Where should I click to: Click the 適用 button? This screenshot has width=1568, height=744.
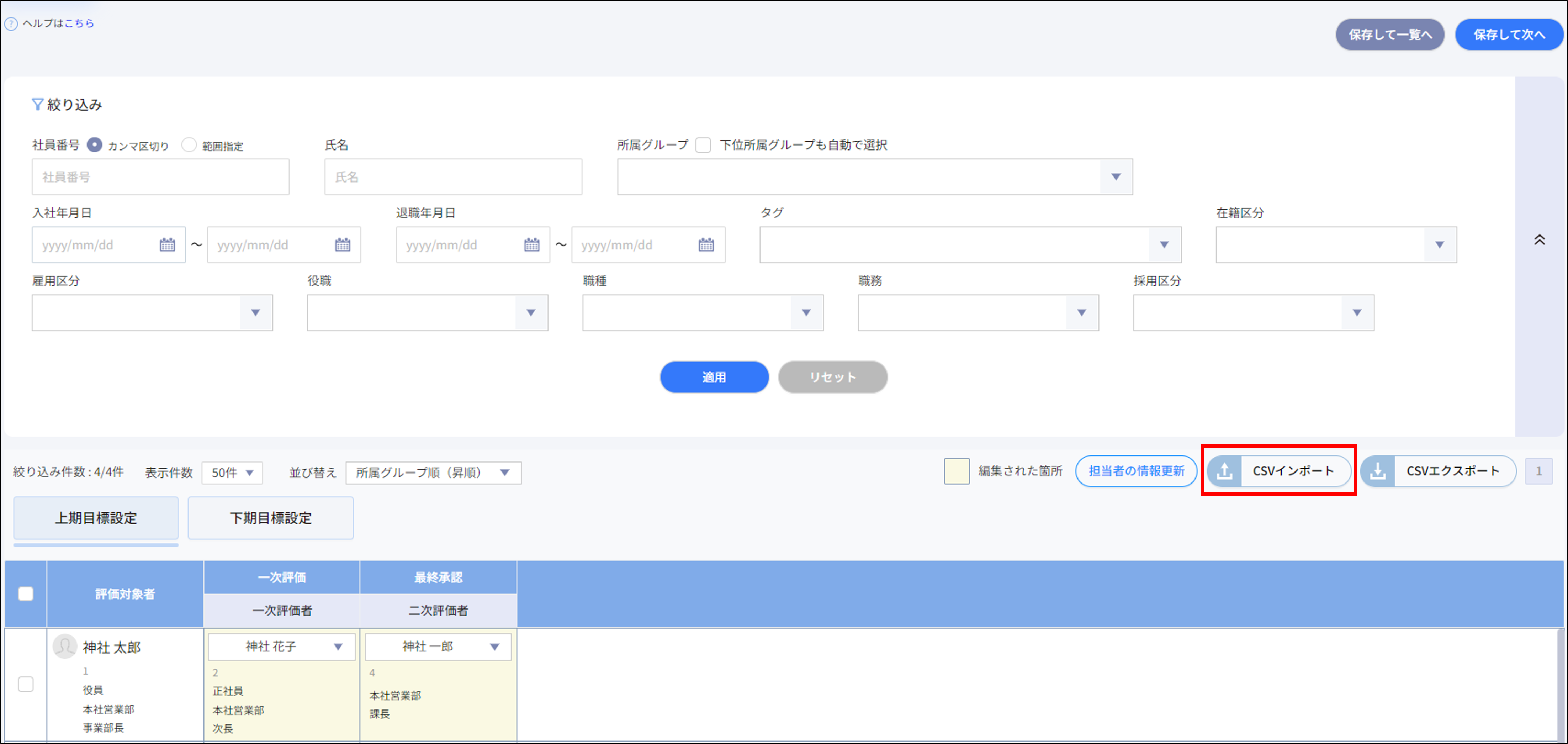click(x=714, y=377)
